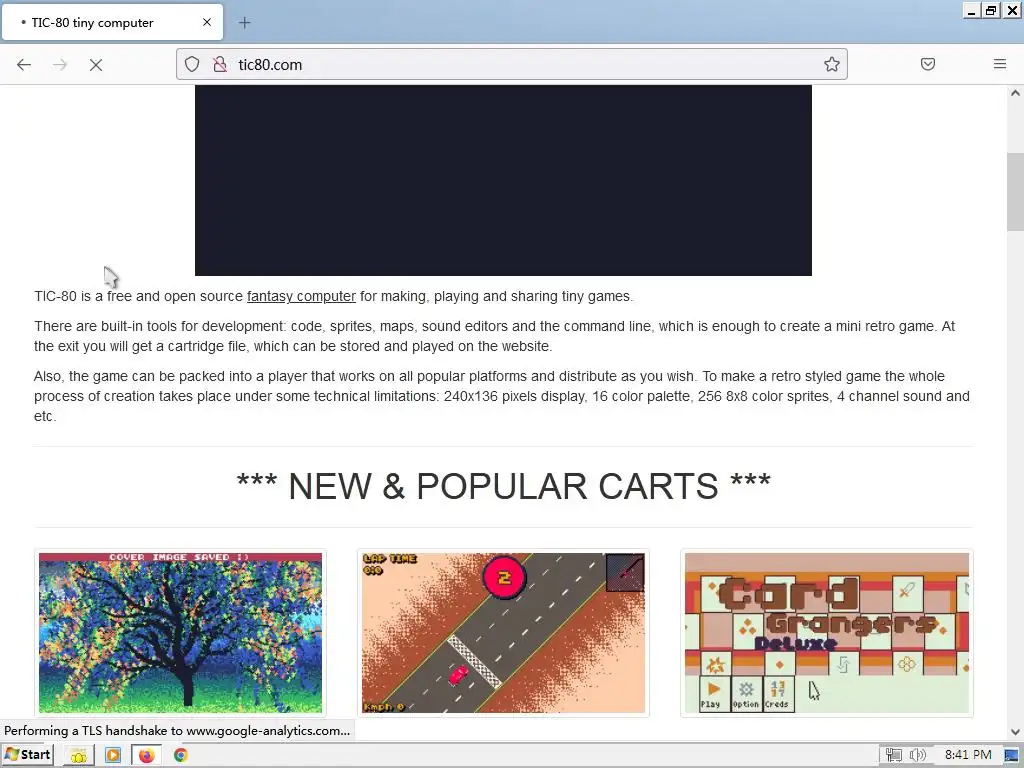Image resolution: width=1024 pixels, height=768 pixels.
Task: Open the volume speaker tray icon
Action: tap(917, 756)
